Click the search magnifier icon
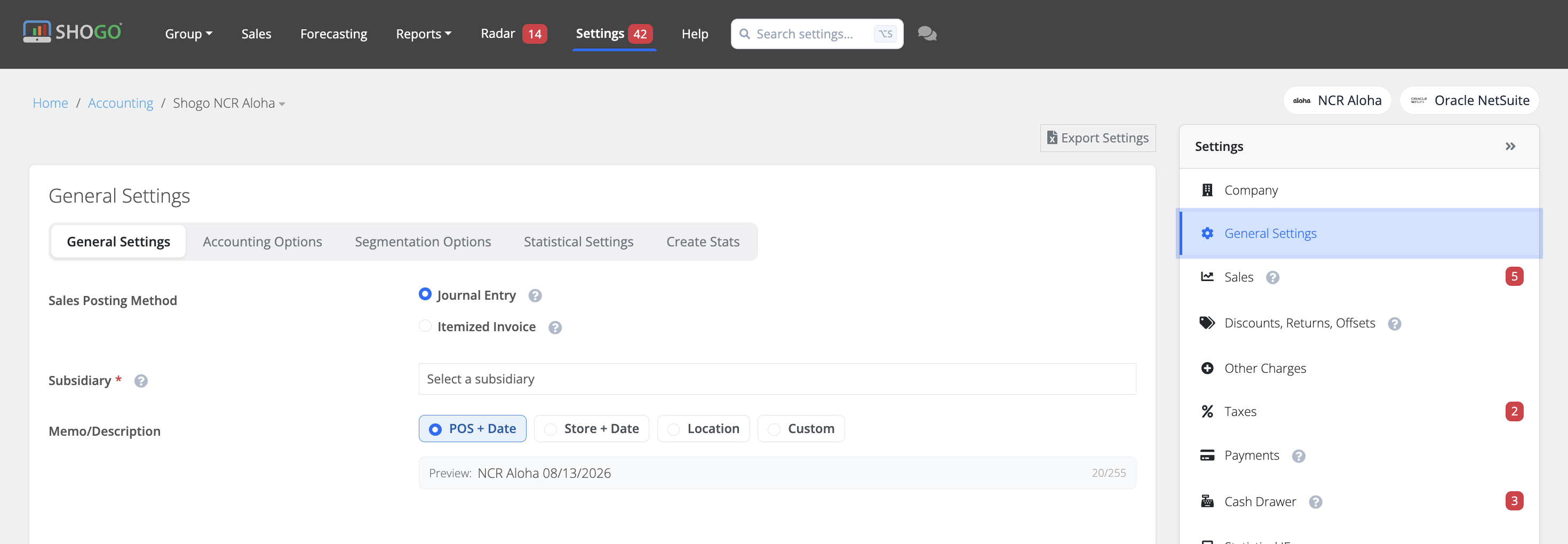This screenshot has width=1568, height=544. (x=744, y=34)
